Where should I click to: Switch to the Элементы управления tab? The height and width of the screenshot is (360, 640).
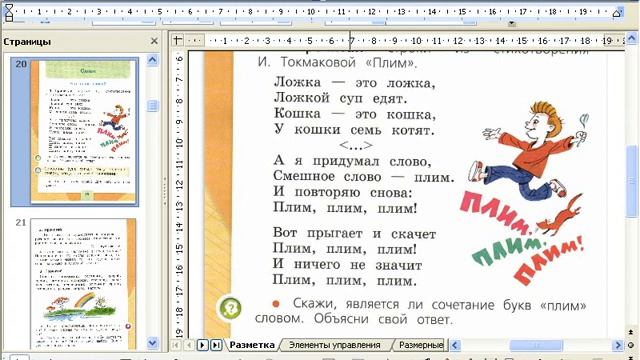pyautogui.click(x=335, y=345)
